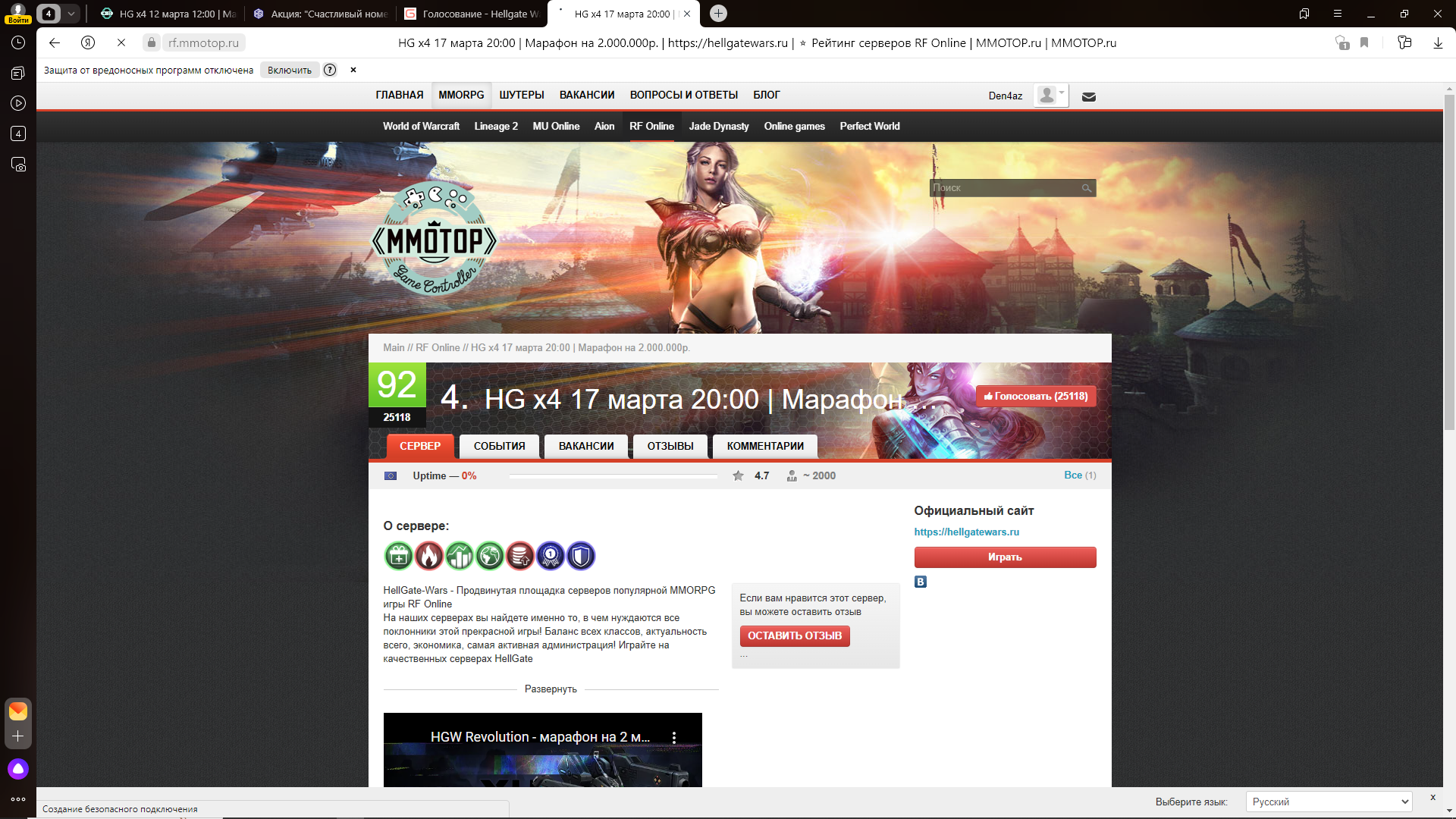The height and width of the screenshot is (819, 1456).
Task: Click the medal ribbon server feature badge
Action: 551,557
